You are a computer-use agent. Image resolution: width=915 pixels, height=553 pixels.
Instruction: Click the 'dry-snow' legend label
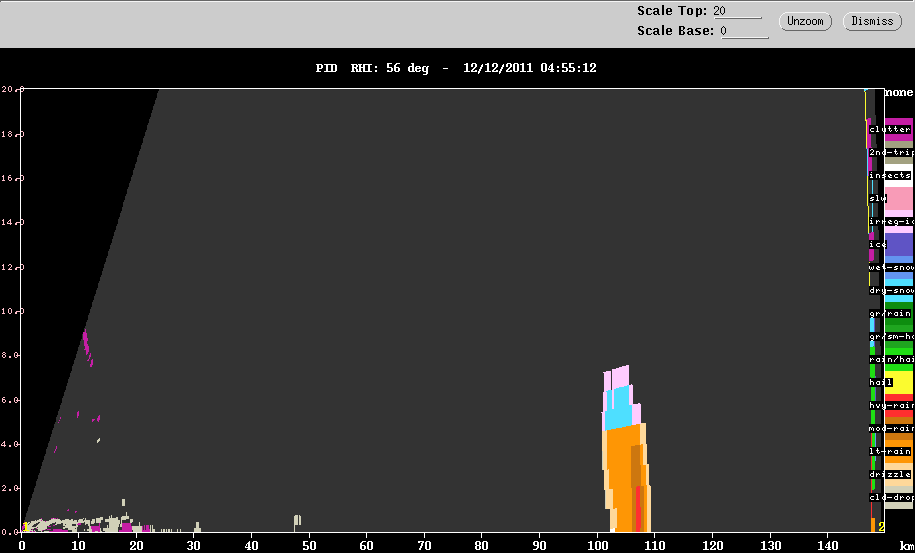pos(891,290)
